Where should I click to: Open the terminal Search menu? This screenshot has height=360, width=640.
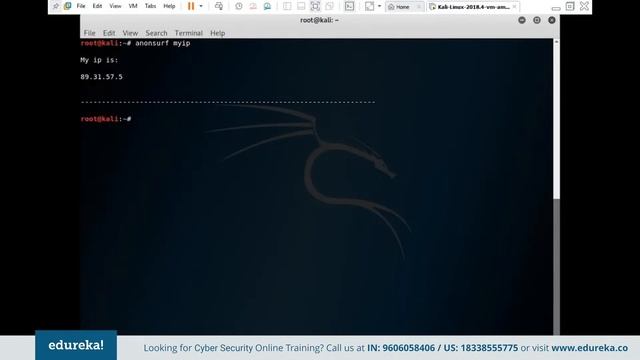tap(156, 33)
